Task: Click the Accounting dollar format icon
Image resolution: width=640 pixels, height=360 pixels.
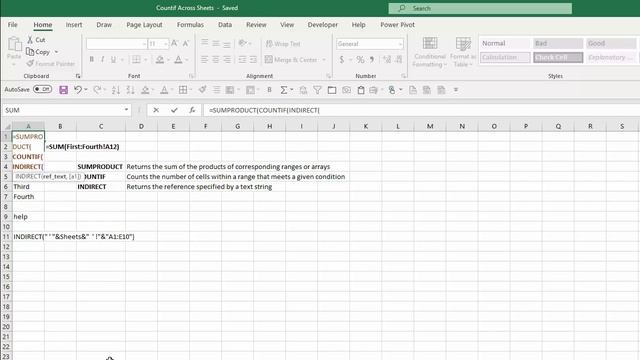Action: tap(342, 60)
